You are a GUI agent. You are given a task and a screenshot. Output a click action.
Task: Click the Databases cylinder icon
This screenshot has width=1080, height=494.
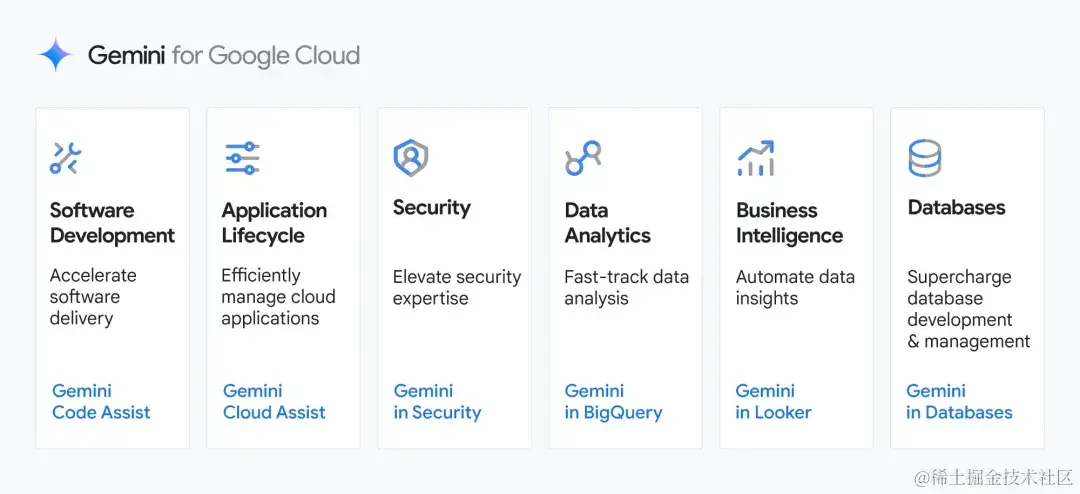tap(924, 158)
